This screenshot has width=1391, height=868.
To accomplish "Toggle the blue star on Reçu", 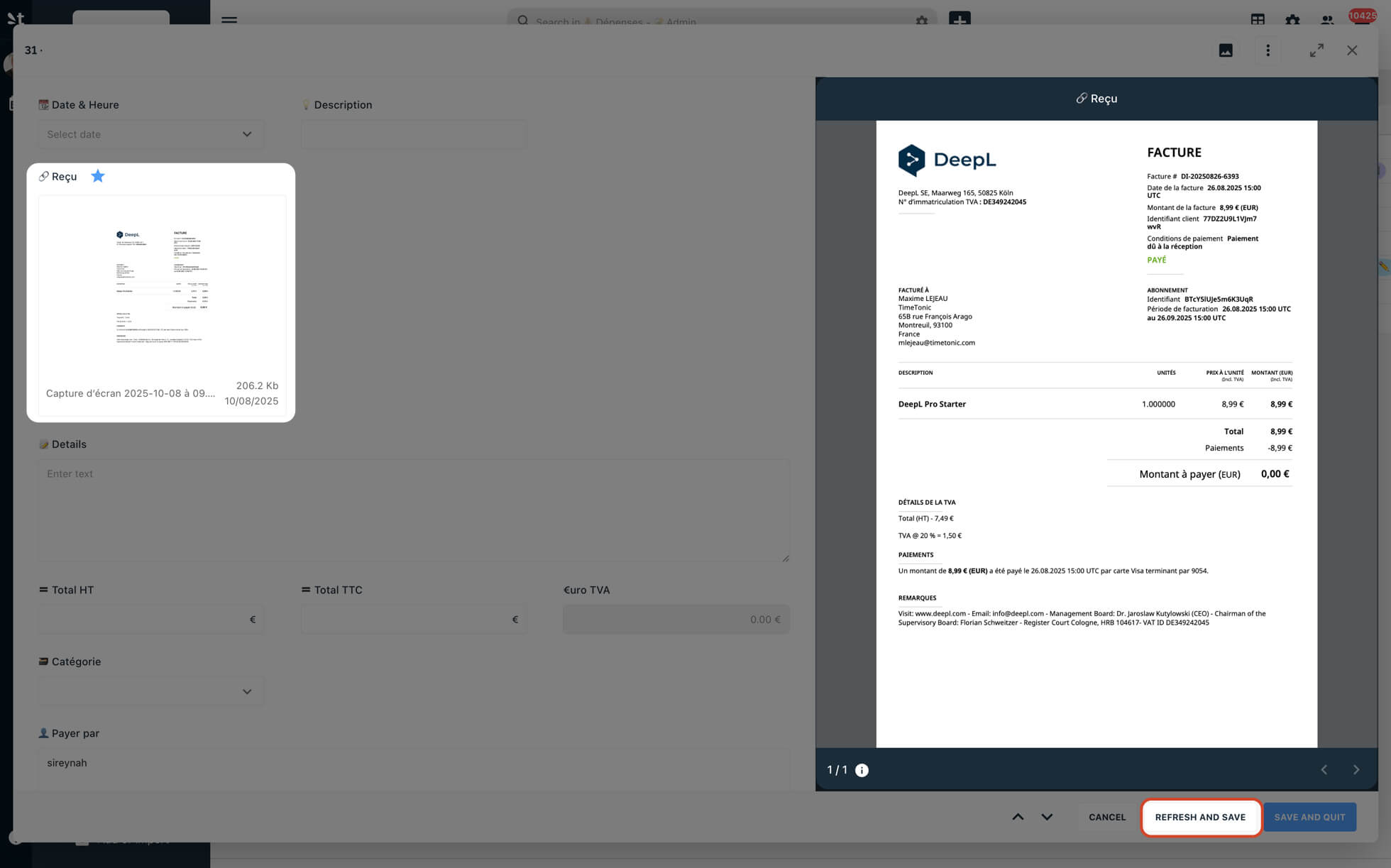I will click(98, 176).
